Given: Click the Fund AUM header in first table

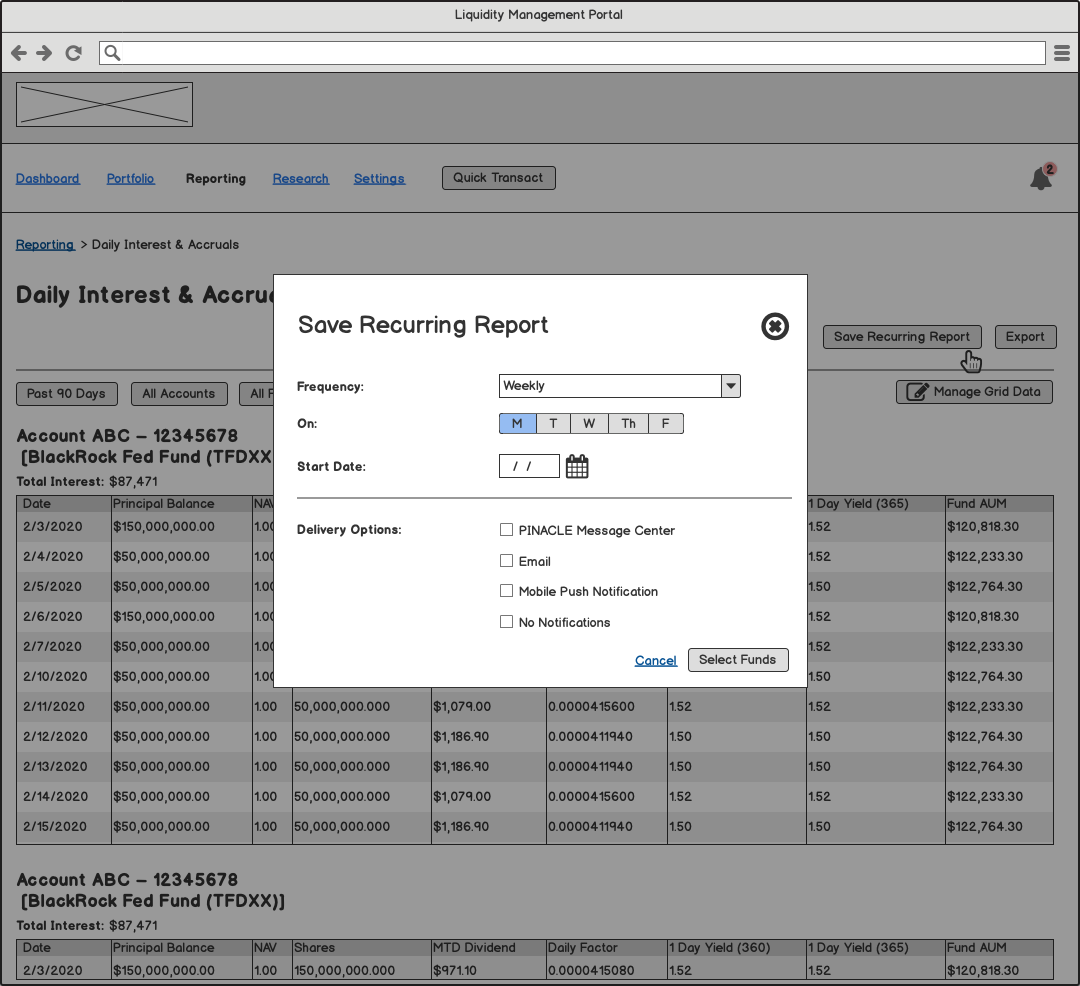Looking at the screenshot, I should click(999, 503).
